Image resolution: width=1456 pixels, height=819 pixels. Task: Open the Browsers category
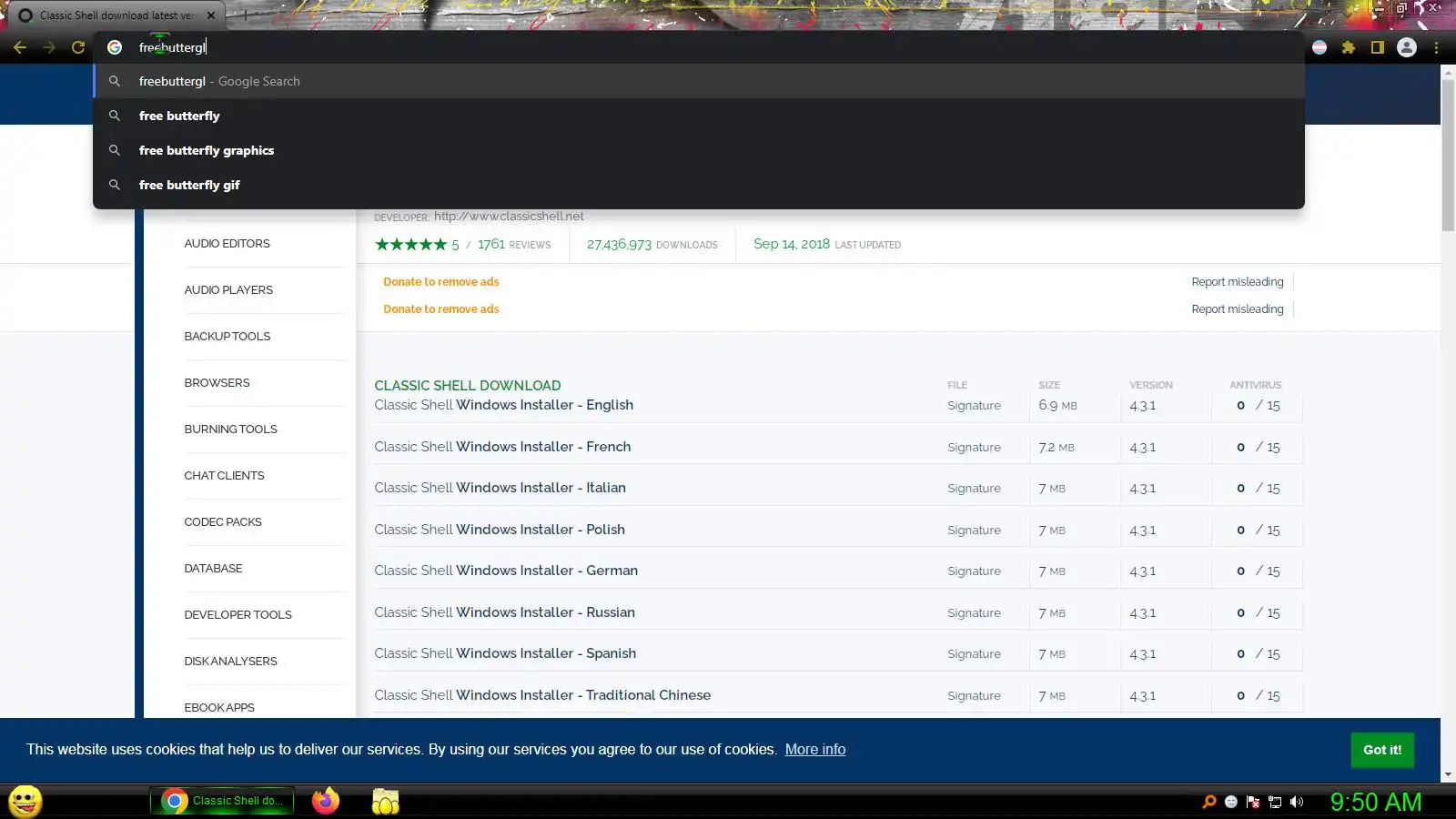click(217, 383)
